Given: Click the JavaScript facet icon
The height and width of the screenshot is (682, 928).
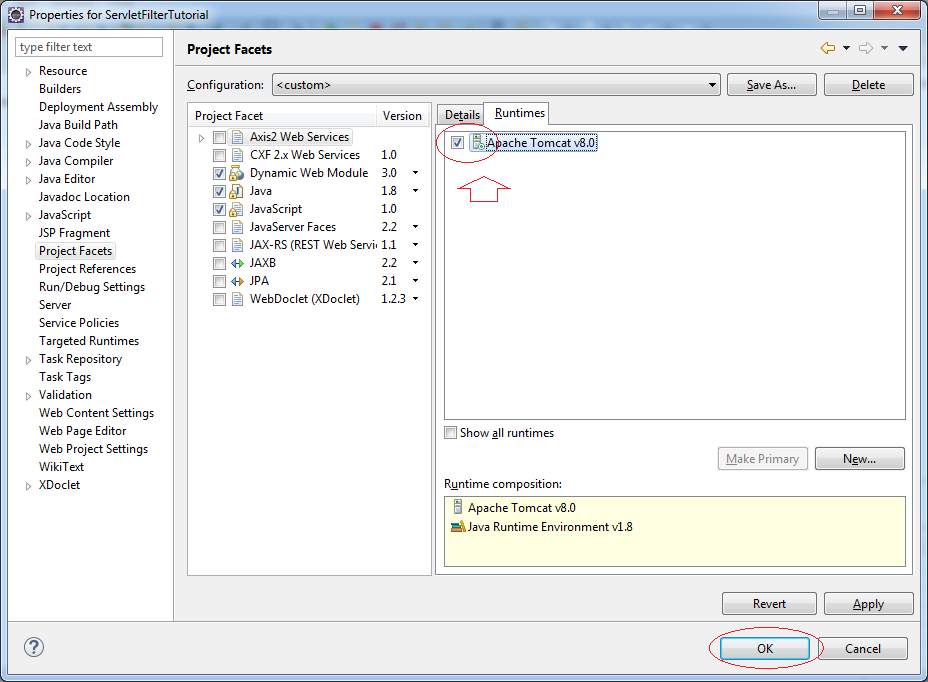Looking at the screenshot, I should coord(237,209).
